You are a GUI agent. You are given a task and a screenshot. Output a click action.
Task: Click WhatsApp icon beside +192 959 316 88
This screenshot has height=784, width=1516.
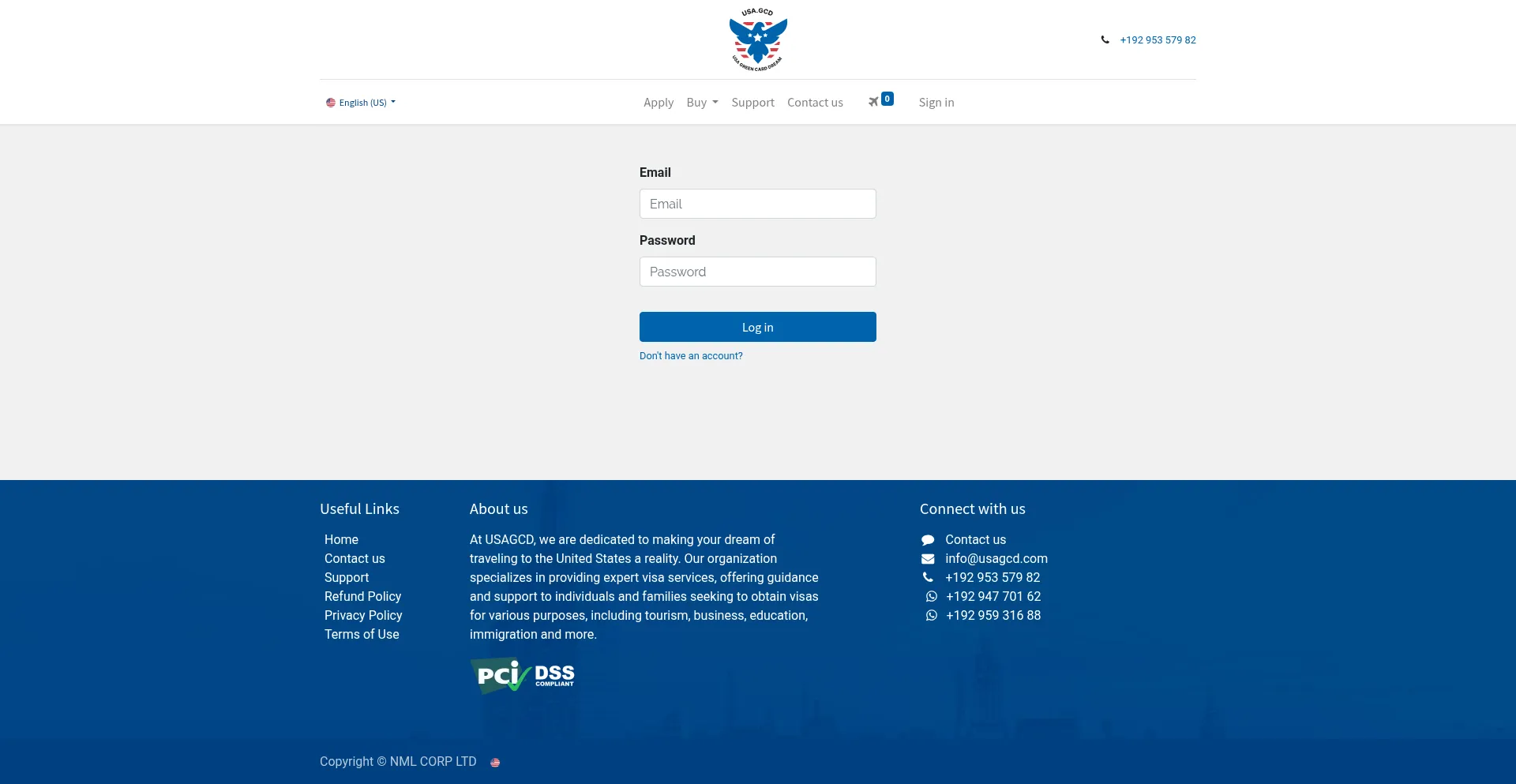932,616
